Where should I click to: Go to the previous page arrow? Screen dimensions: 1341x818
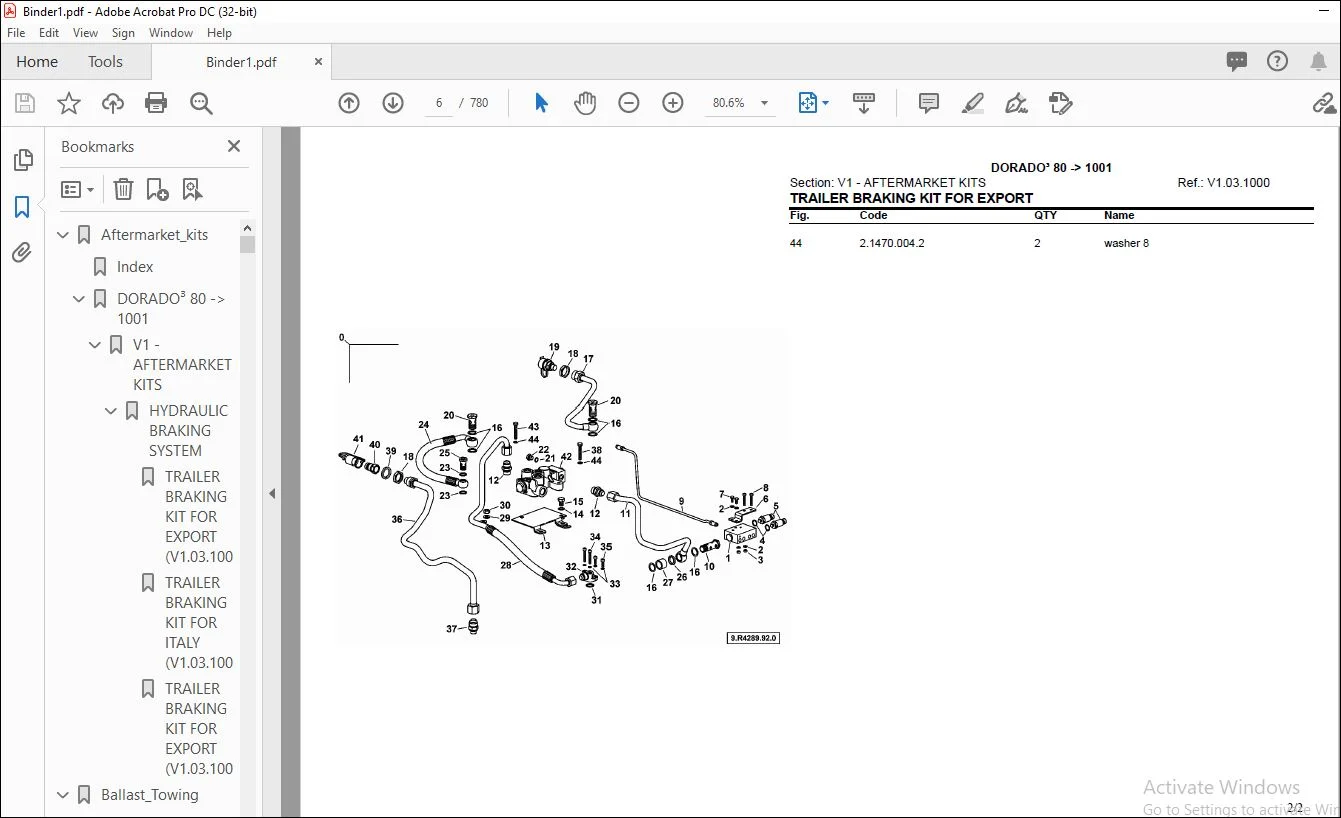coord(349,103)
